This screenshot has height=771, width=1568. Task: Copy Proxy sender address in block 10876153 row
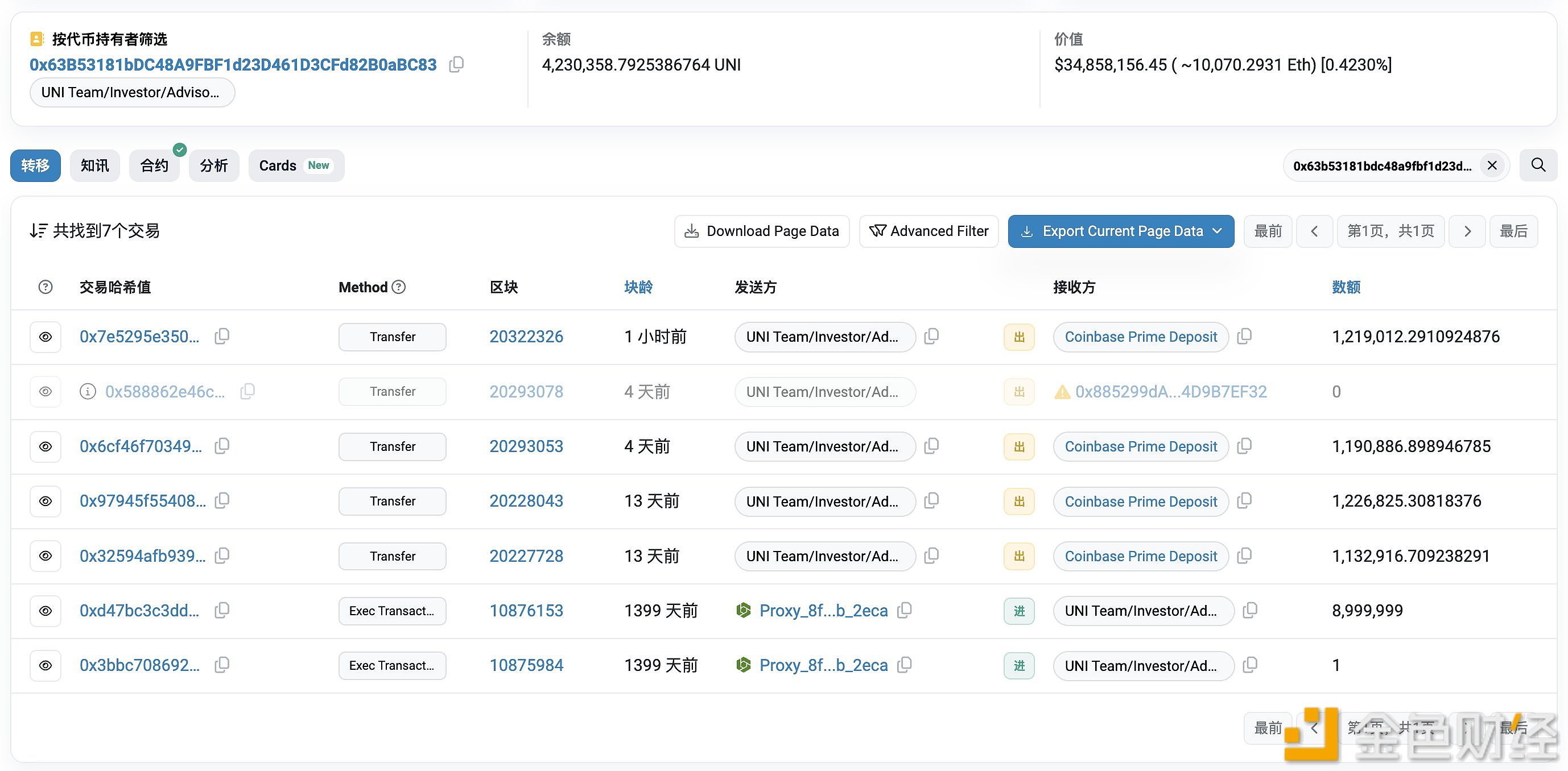point(905,610)
